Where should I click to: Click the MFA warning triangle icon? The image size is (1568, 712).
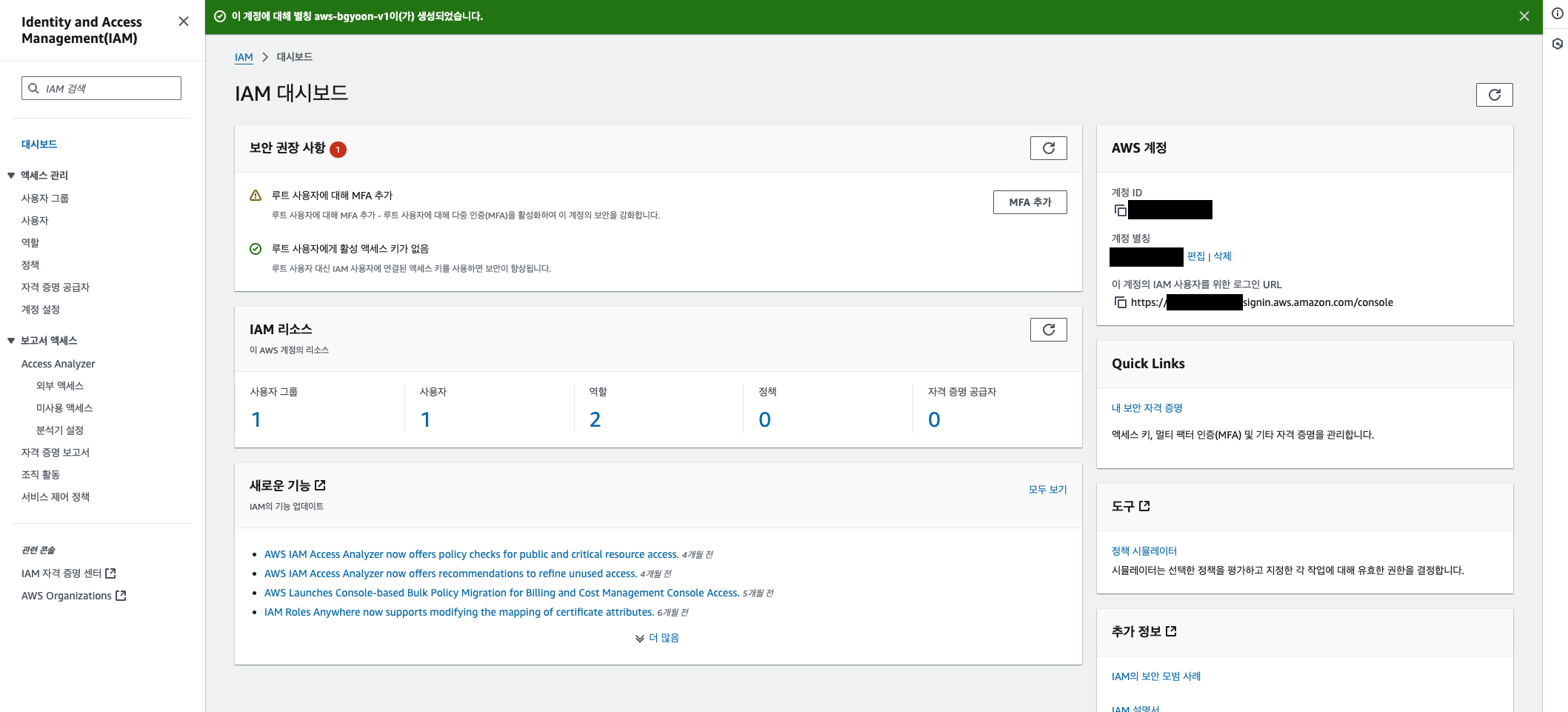pos(256,196)
